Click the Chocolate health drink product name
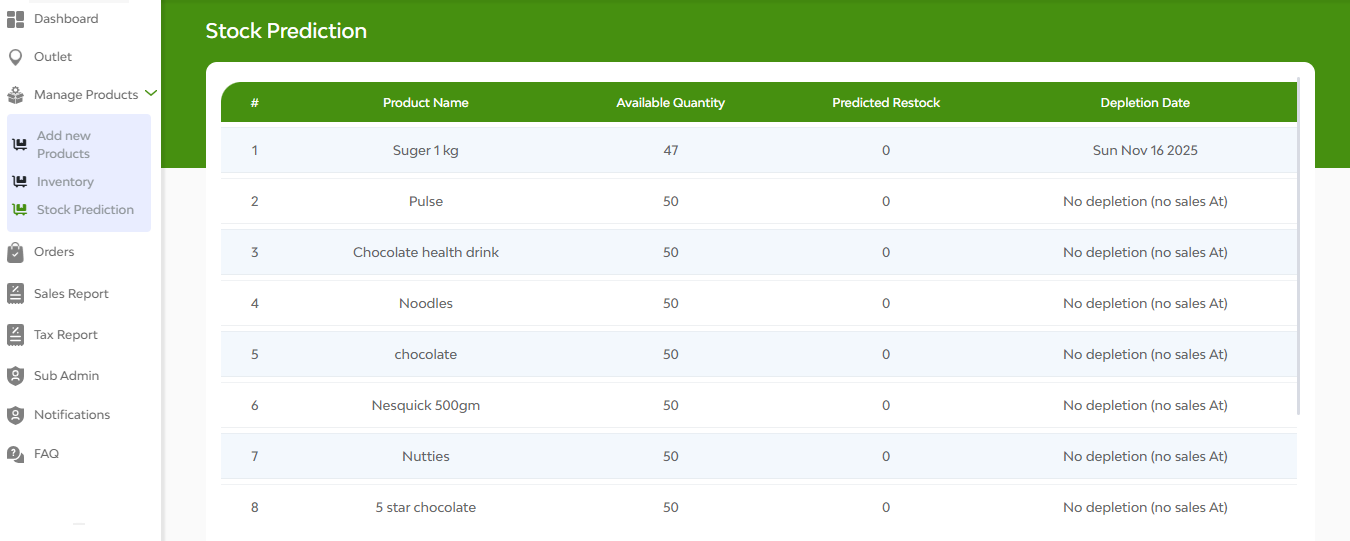The width and height of the screenshot is (1350, 541). [426, 252]
